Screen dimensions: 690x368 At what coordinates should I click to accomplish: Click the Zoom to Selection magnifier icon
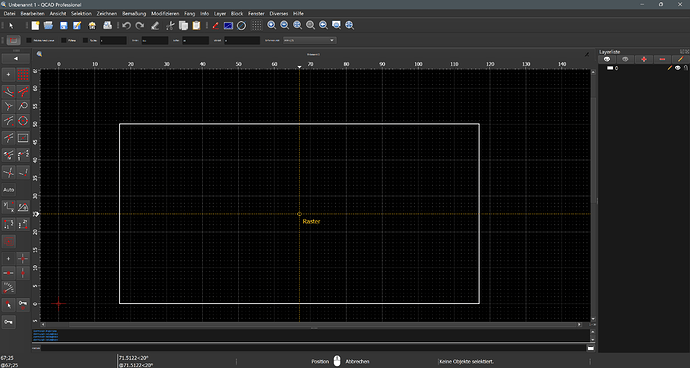[x=310, y=26]
